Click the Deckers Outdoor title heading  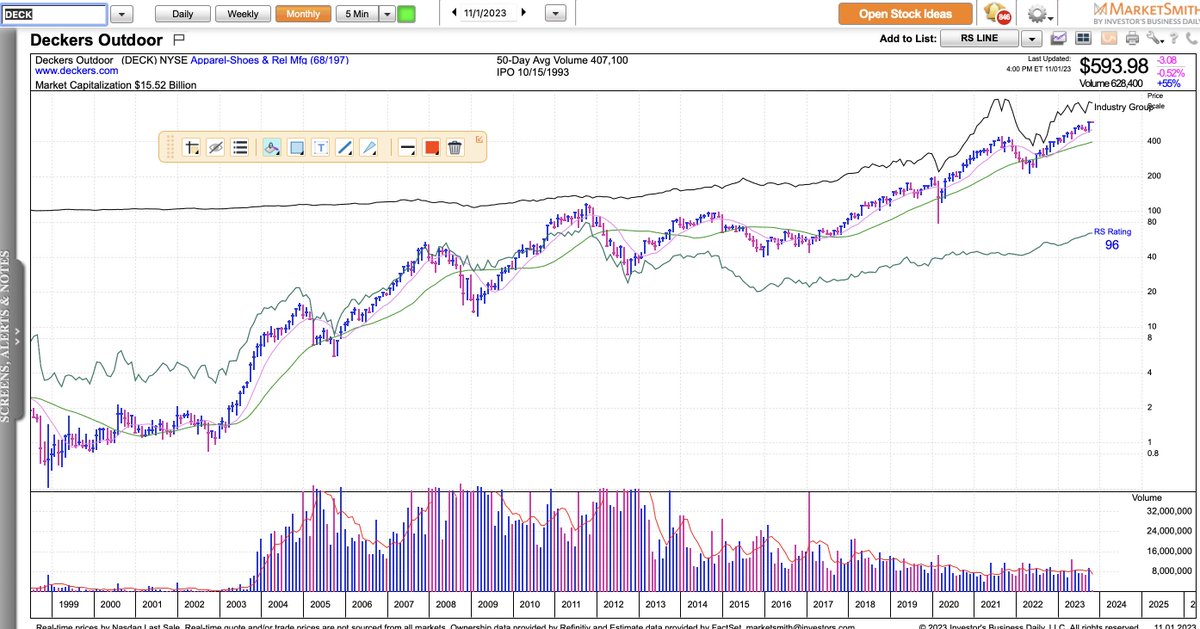tap(98, 40)
